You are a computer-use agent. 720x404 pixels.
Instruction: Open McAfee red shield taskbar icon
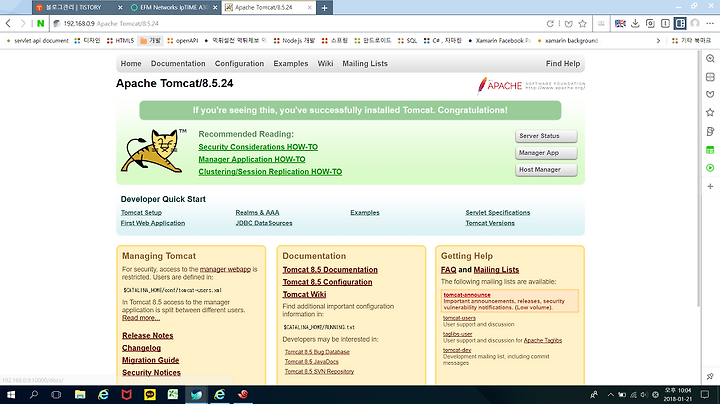click(x=126, y=395)
